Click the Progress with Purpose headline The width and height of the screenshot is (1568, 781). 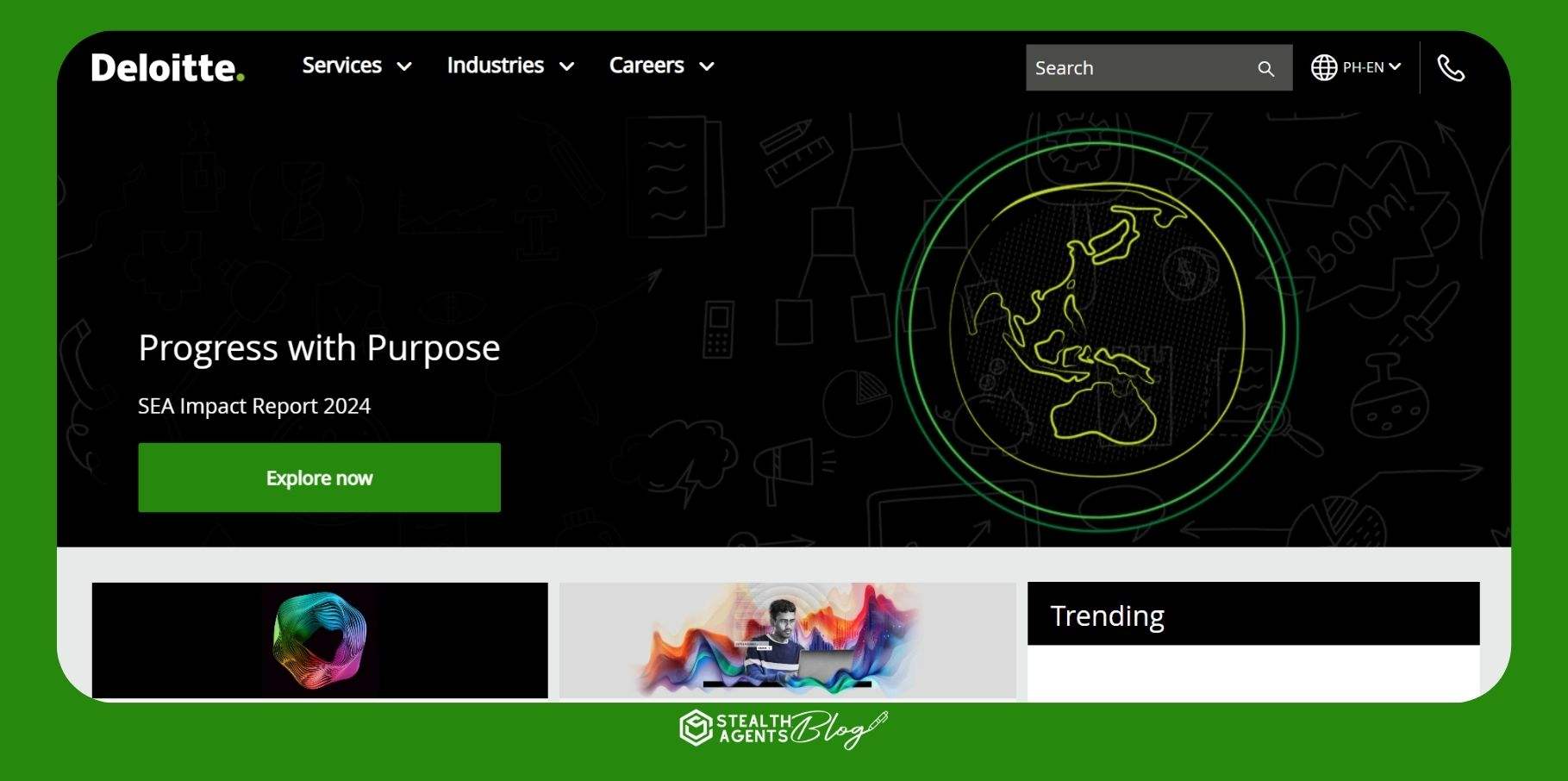tap(319, 348)
